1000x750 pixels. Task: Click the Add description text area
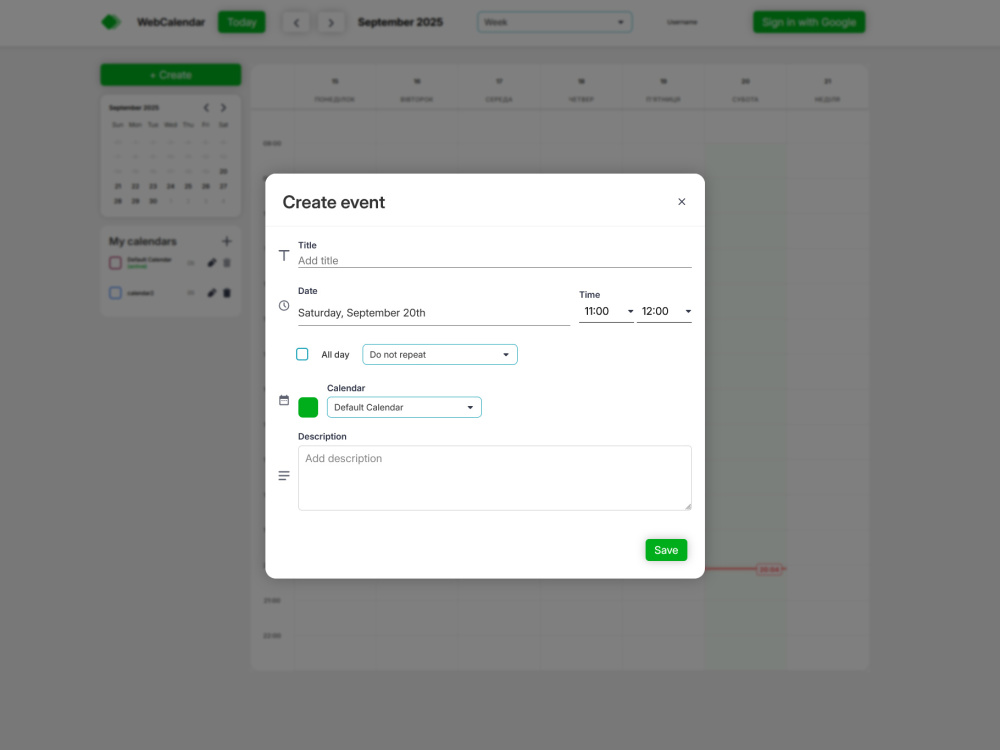pyautogui.click(x=494, y=478)
